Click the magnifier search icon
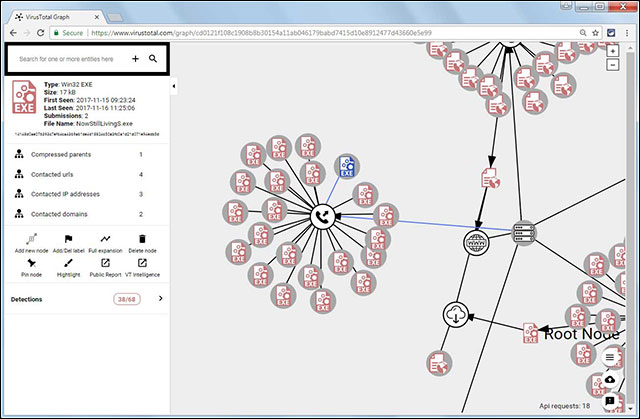Image resolution: width=640 pixels, height=419 pixels. click(x=153, y=59)
